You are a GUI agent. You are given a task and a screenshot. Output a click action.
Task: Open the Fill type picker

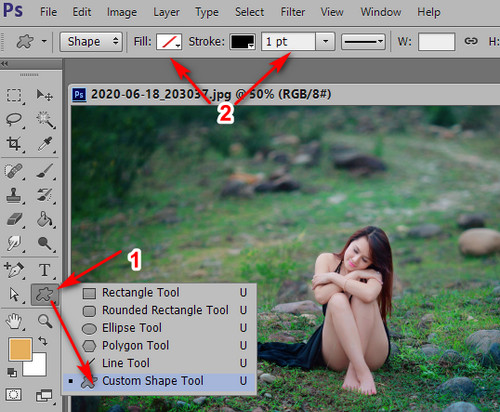pyautogui.click(x=169, y=42)
